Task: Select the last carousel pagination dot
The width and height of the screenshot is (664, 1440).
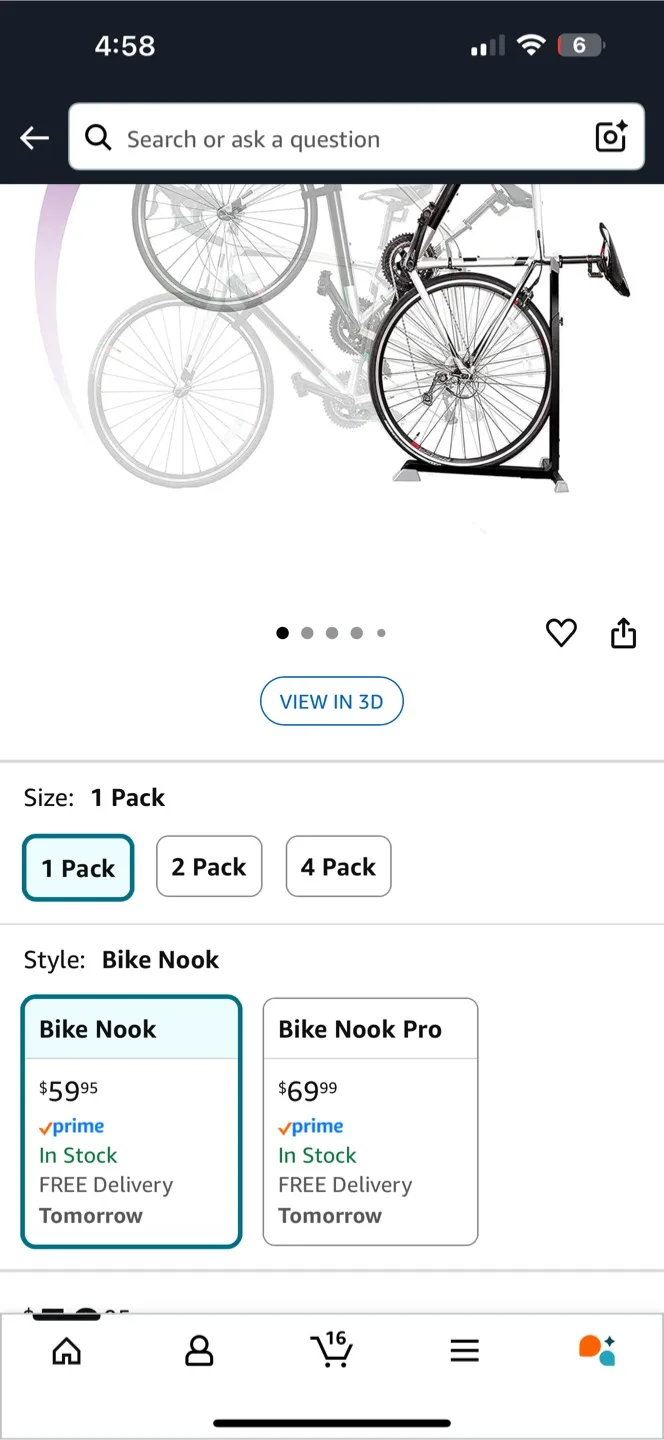Action: (381, 632)
